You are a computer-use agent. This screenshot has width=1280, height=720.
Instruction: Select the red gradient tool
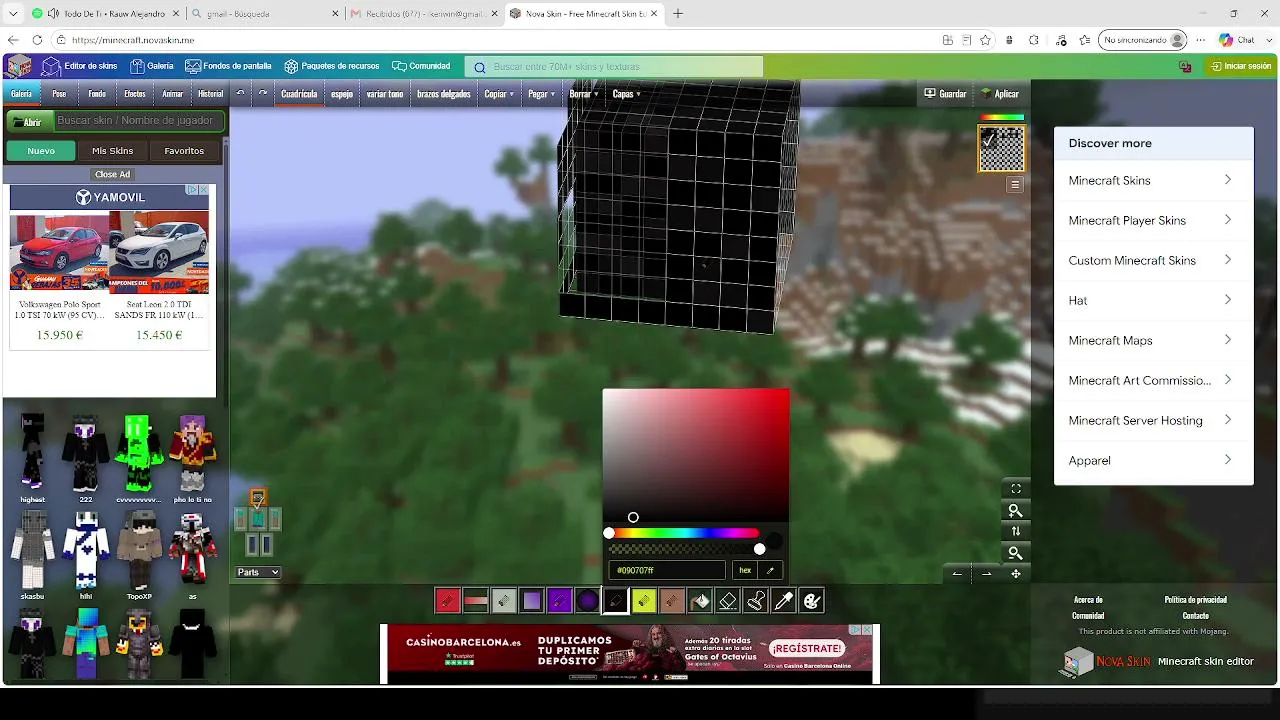click(476, 601)
